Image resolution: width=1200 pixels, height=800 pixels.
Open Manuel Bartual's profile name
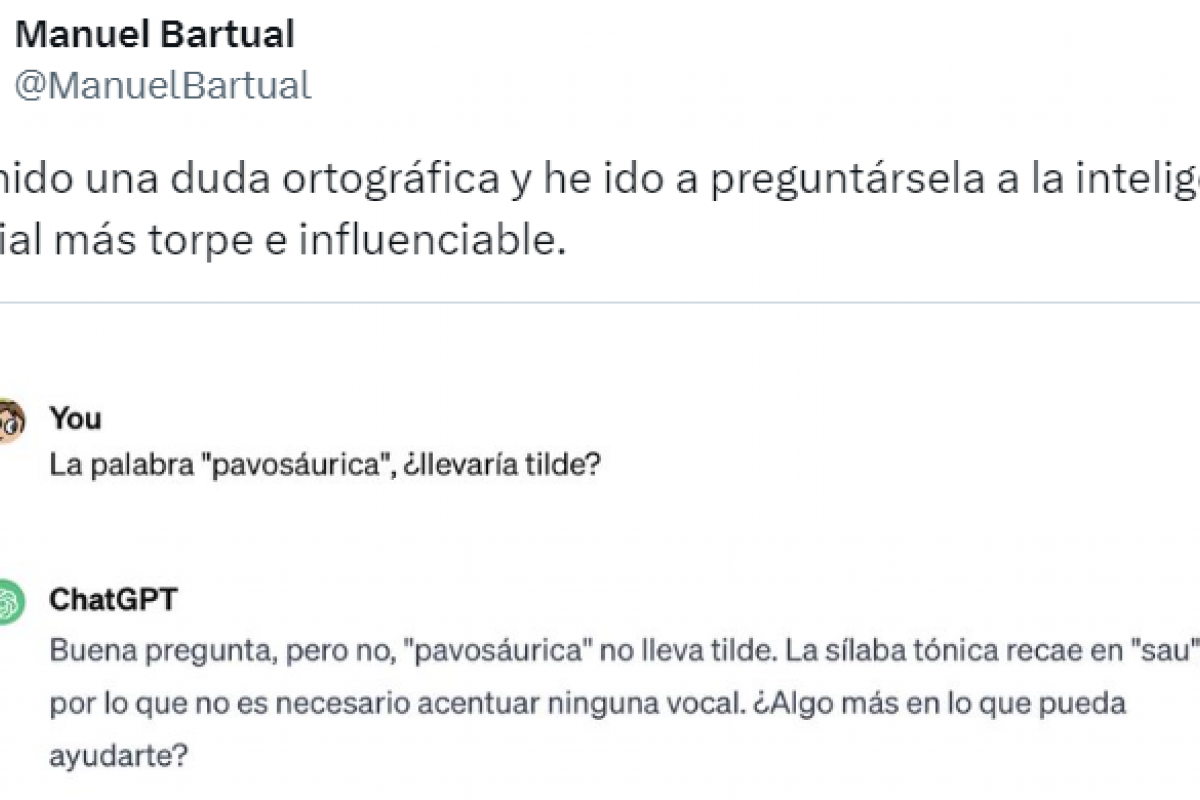[155, 36]
